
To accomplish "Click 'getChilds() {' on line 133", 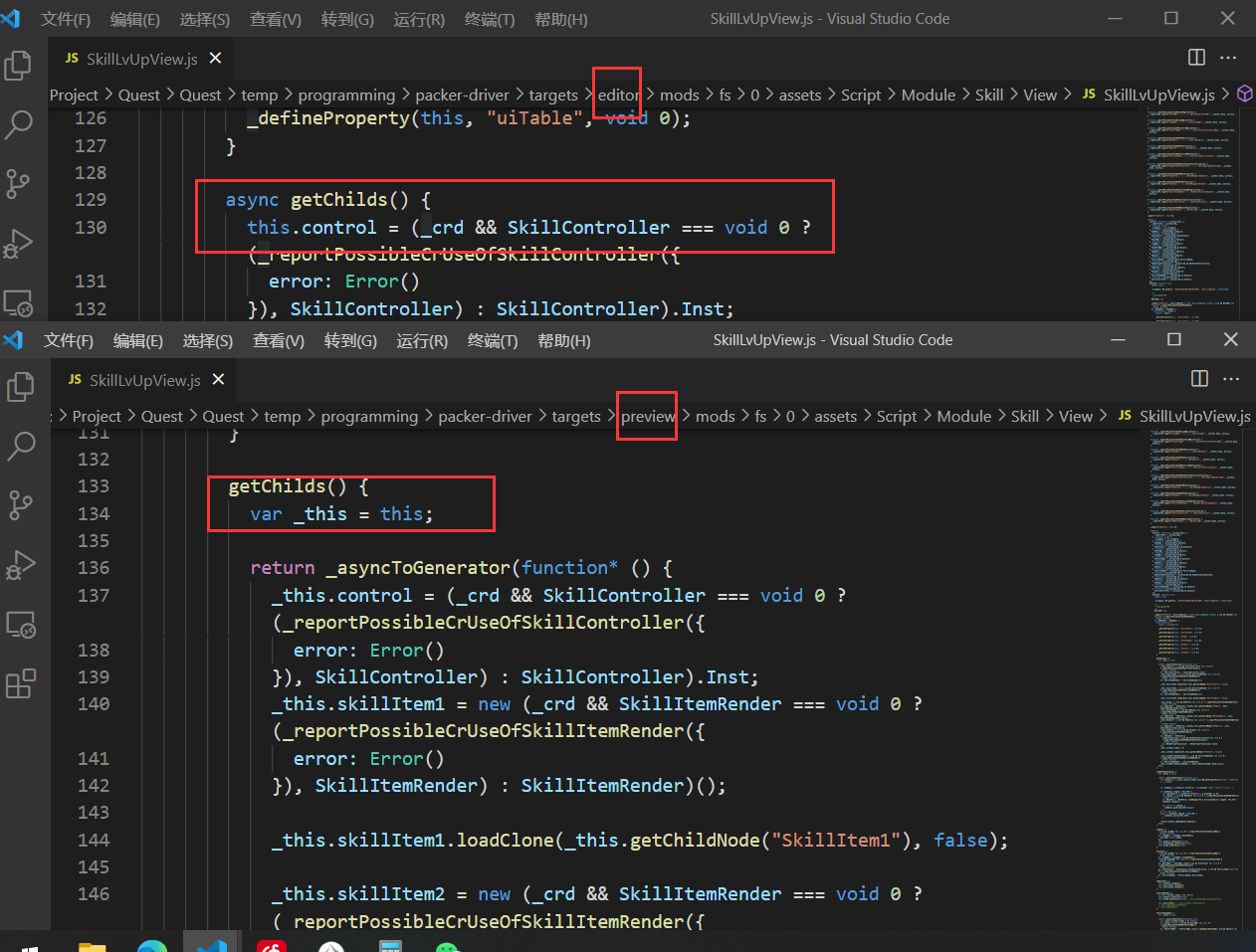I will click(299, 485).
